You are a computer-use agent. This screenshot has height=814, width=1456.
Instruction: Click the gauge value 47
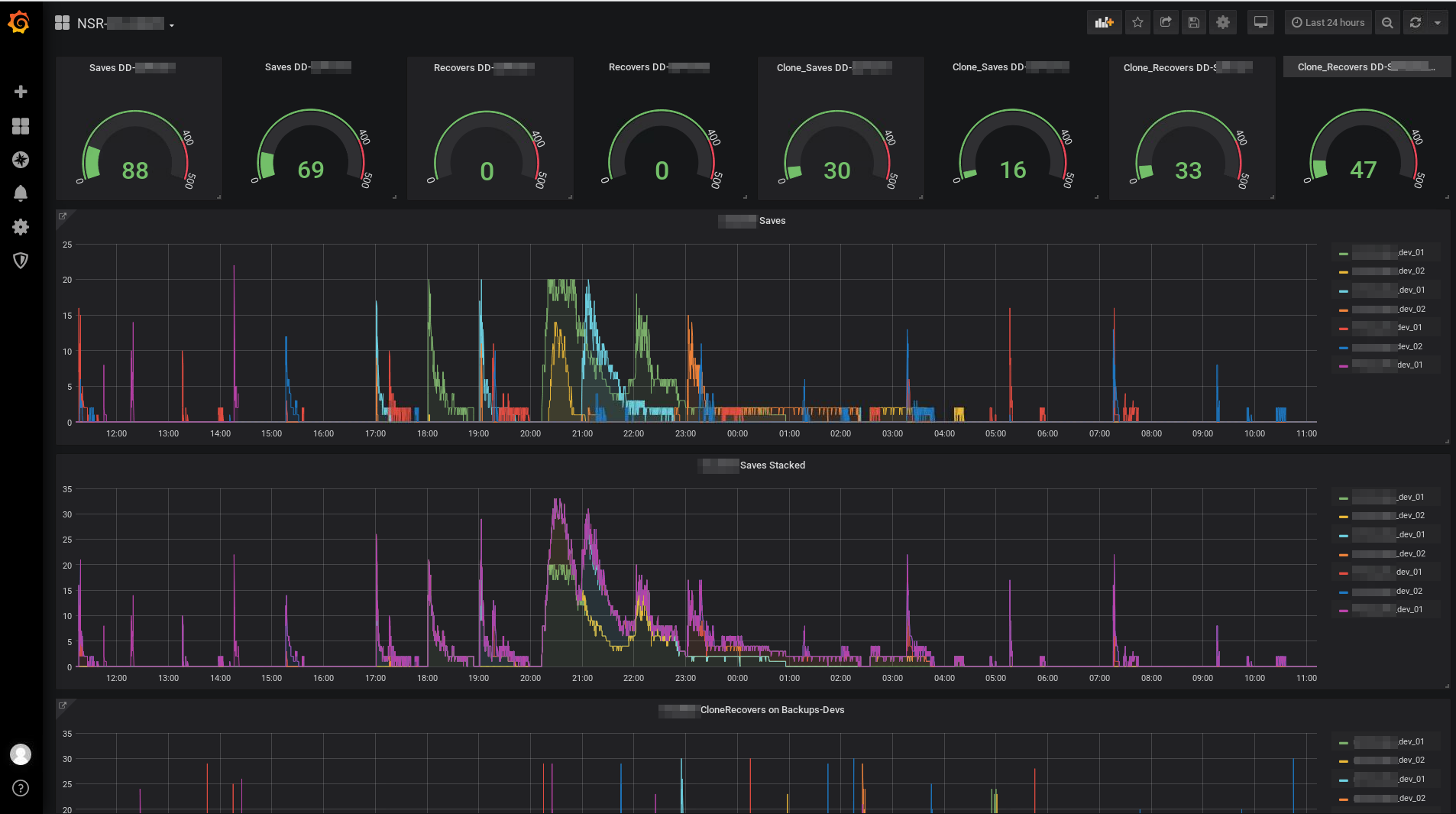click(x=1364, y=170)
